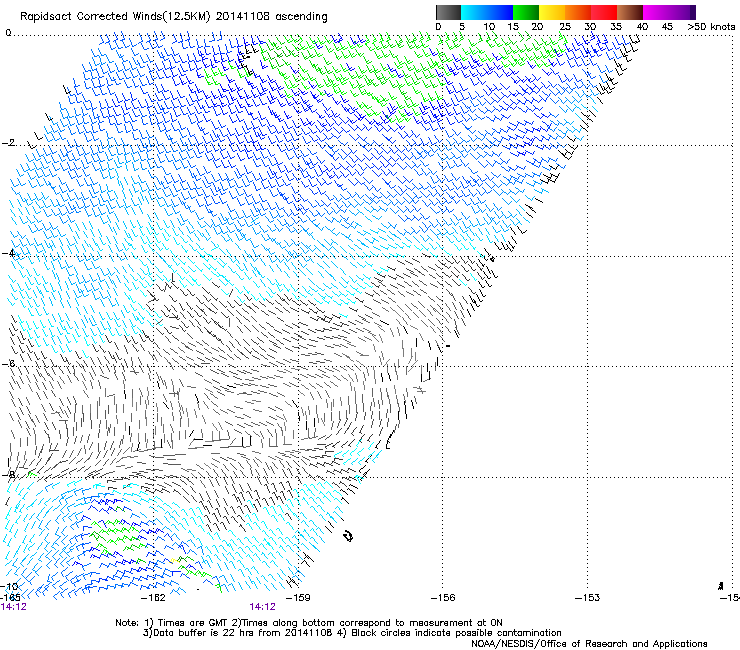Pick the brown 35–40 knots legend segment

click(630, 12)
